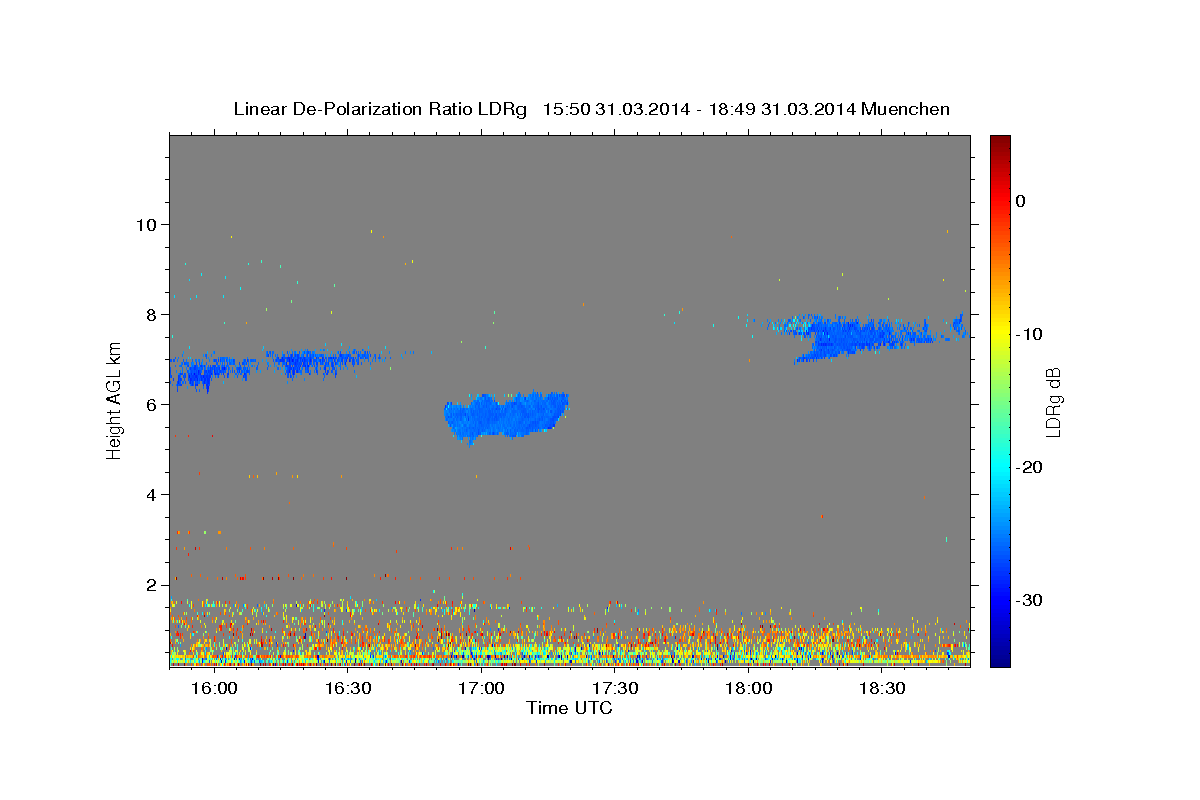Select the 18:30 time tick label
The image size is (1200, 800).
tap(881, 689)
